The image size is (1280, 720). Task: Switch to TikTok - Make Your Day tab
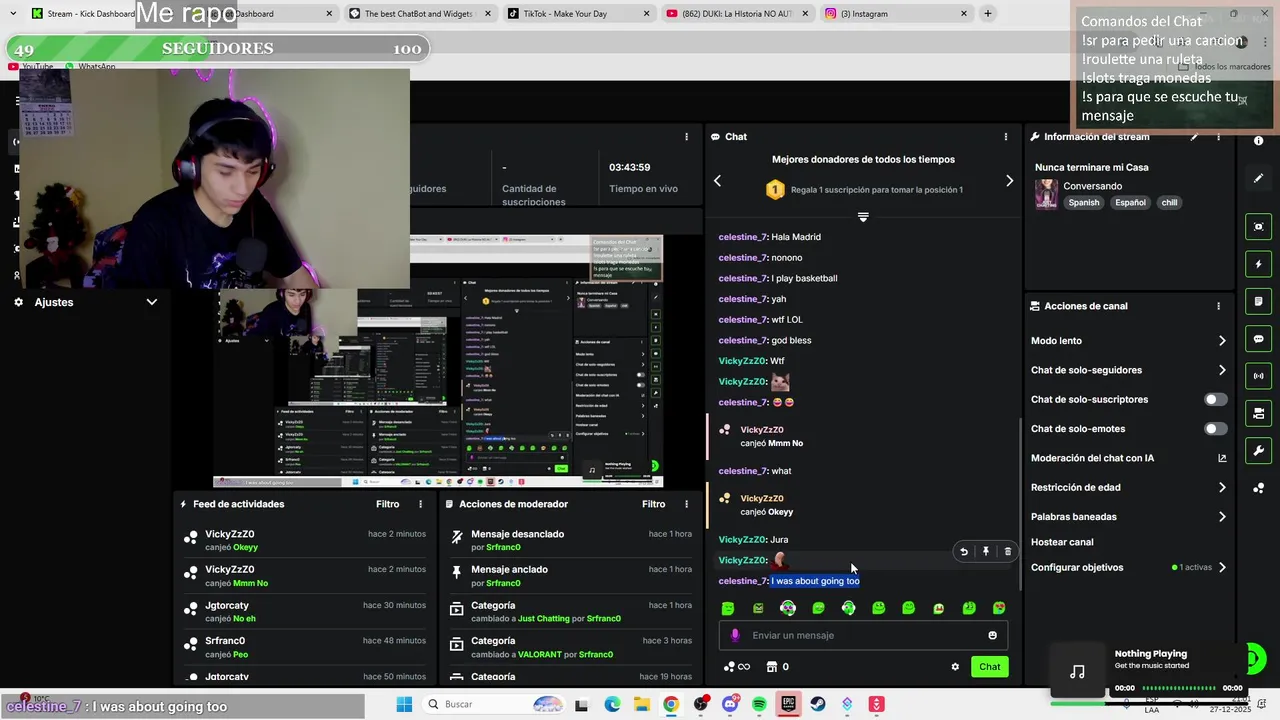(x=578, y=14)
